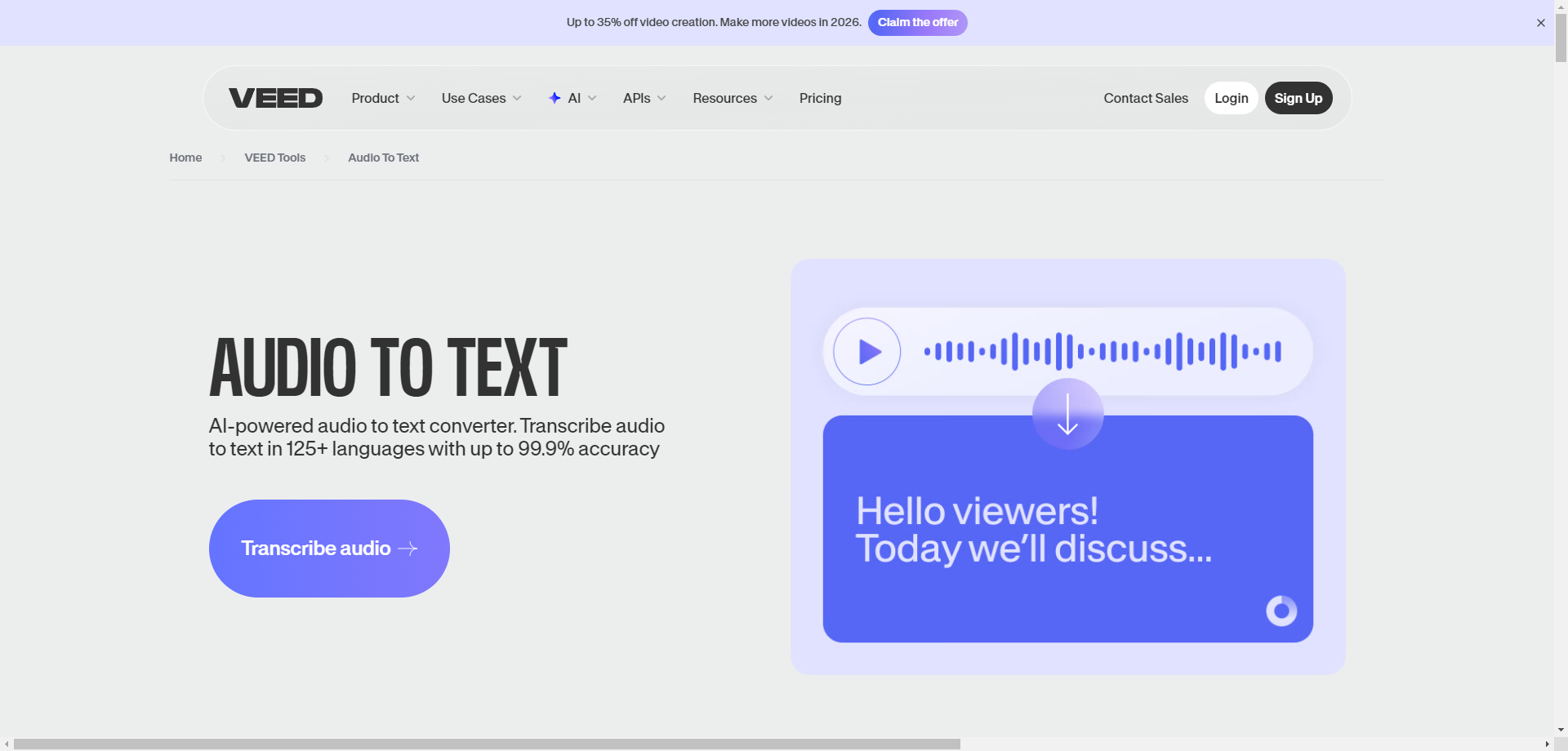Click the Claim the offer button
The height and width of the screenshot is (751, 1568).
click(x=917, y=22)
